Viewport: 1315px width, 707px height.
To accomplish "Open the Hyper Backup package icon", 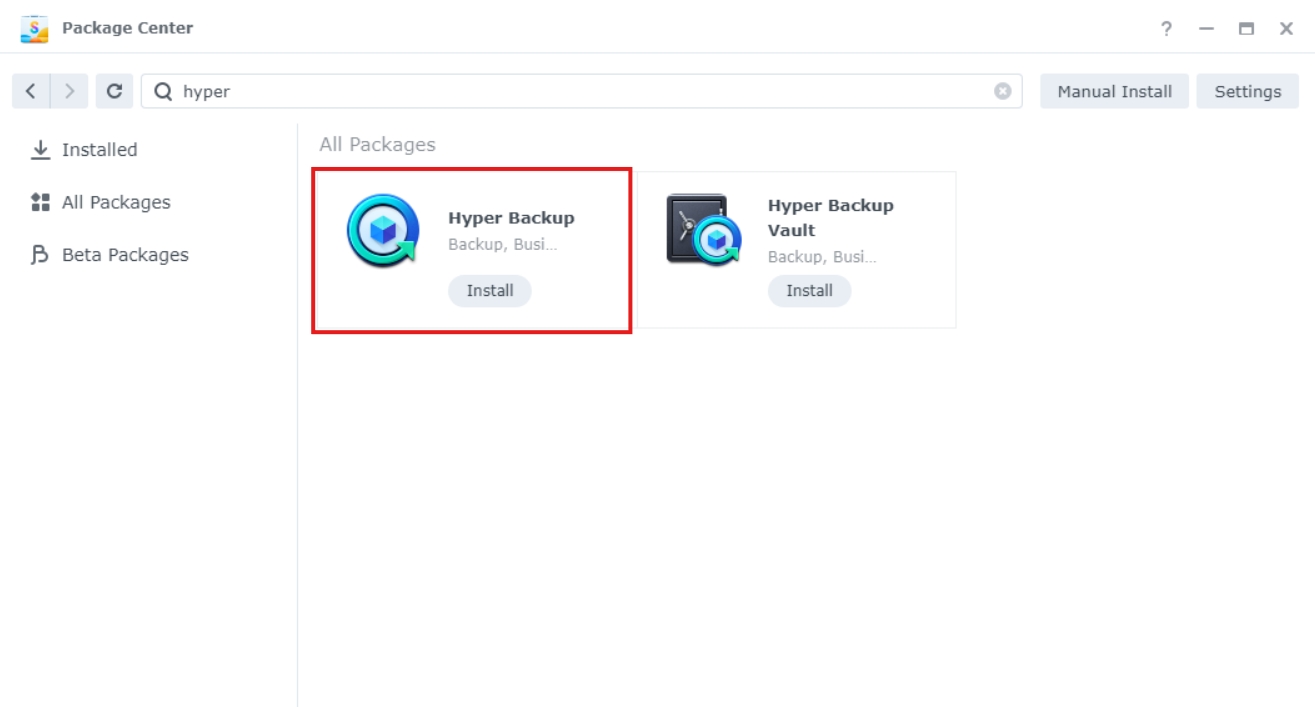I will click(x=383, y=231).
